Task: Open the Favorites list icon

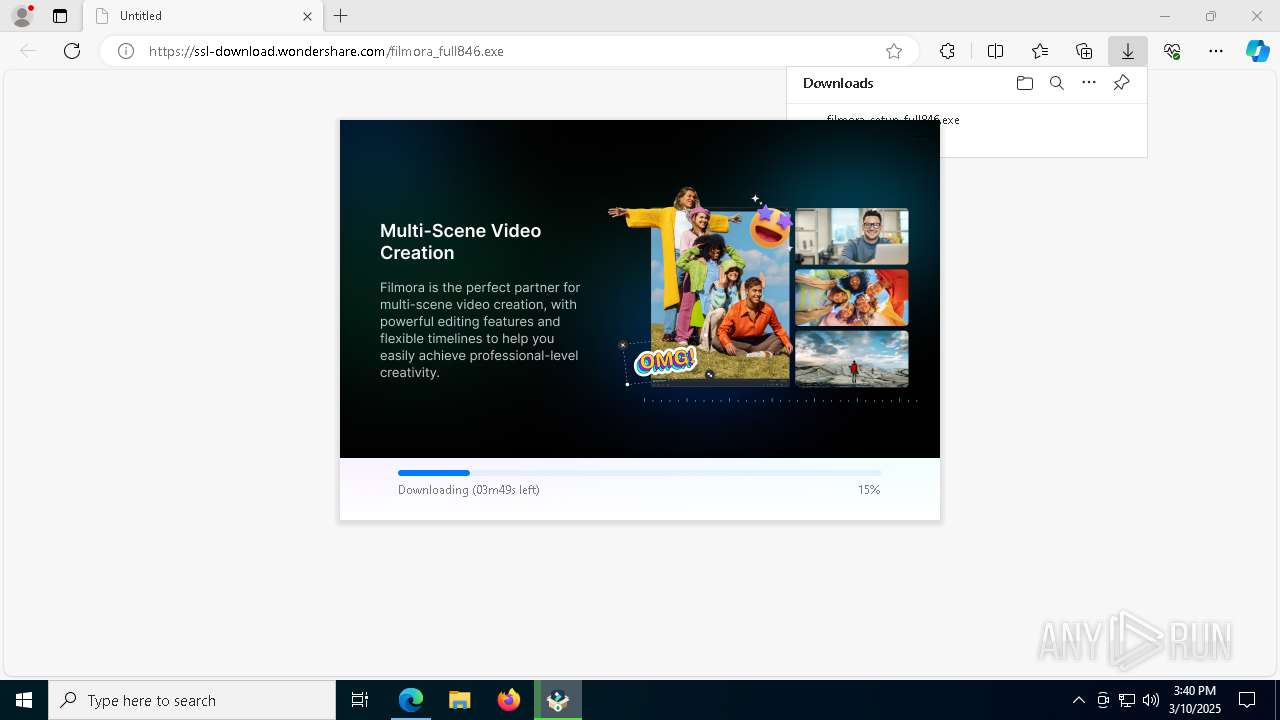Action: (1040, 51)
